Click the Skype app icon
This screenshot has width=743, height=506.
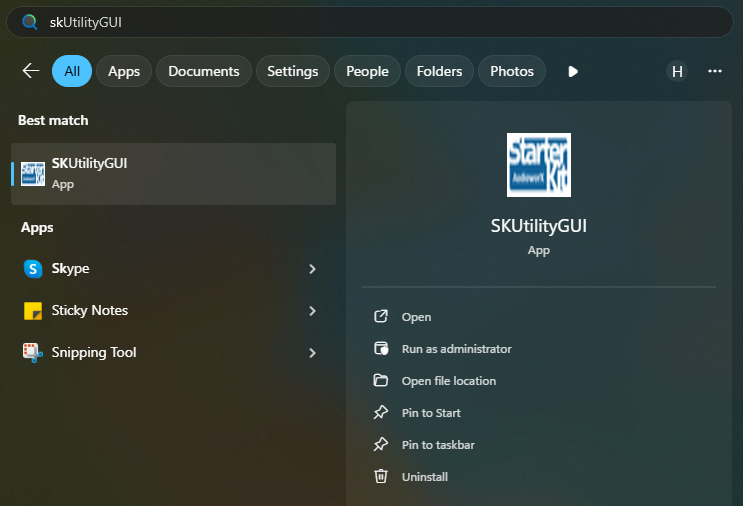point(33,269)
